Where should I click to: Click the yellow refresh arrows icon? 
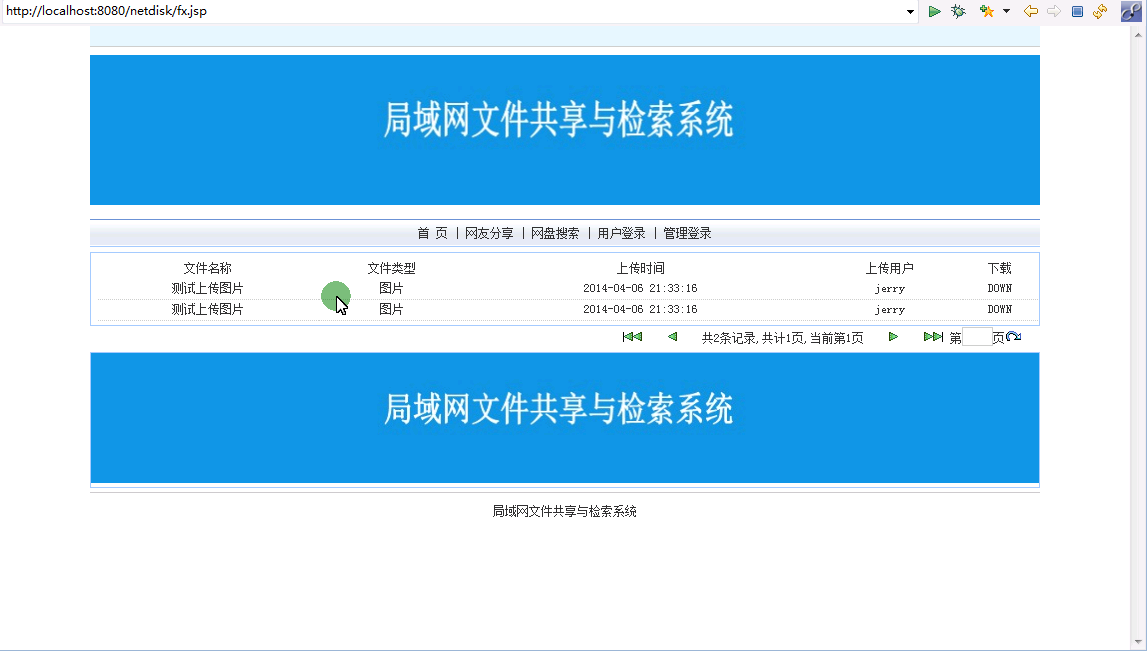coord(1099,11)
